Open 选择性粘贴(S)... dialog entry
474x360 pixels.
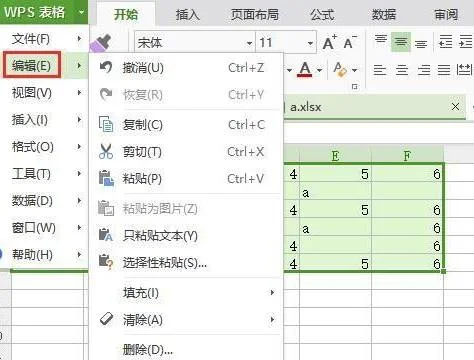tap(186, 263)
